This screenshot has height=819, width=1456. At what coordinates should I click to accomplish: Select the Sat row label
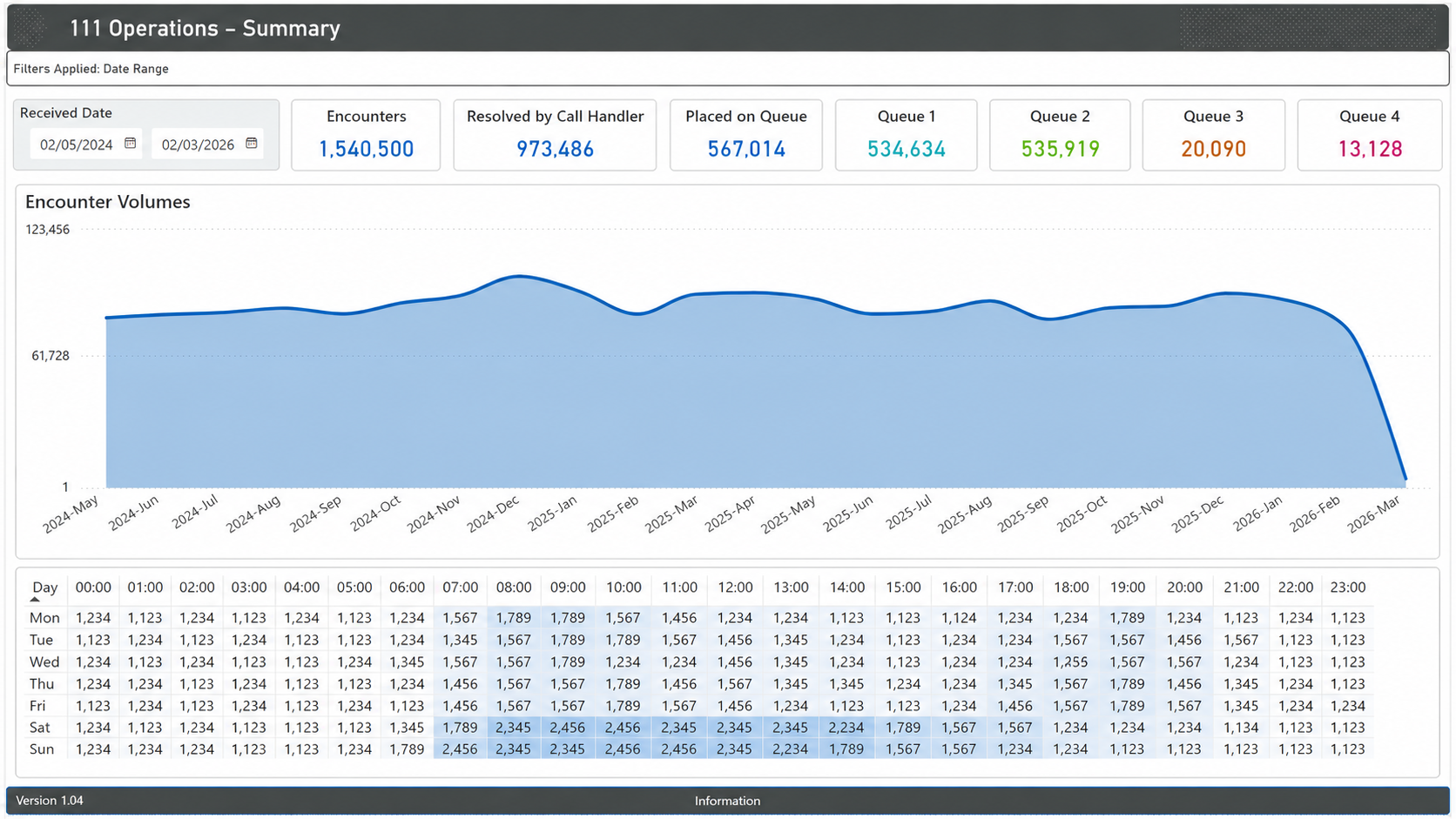coord(40,728)
